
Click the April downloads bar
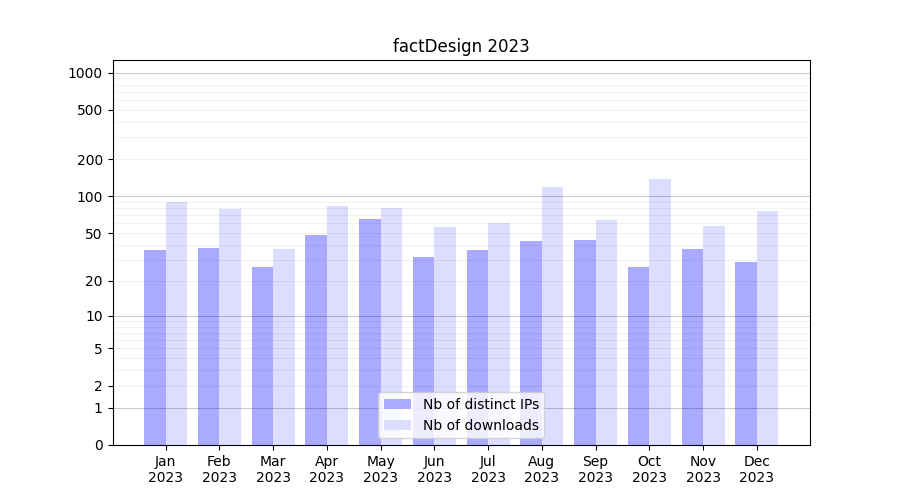338,325
